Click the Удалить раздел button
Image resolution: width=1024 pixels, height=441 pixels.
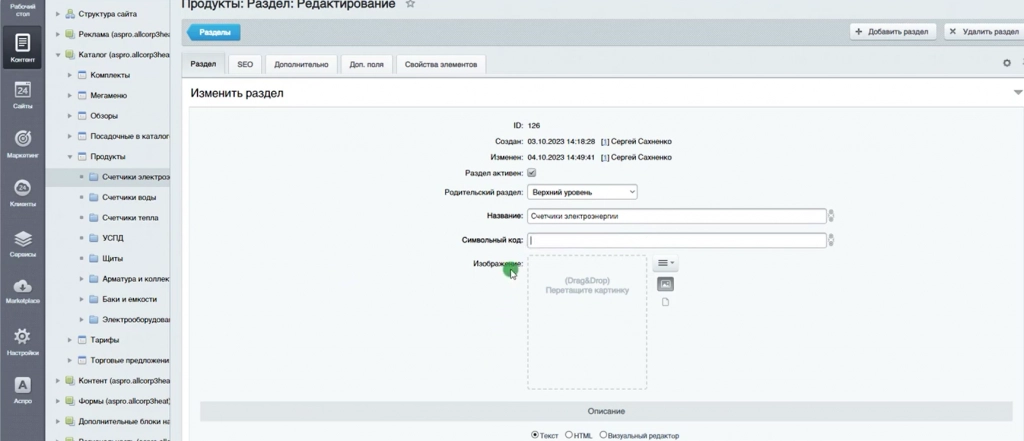pos(984,31)
